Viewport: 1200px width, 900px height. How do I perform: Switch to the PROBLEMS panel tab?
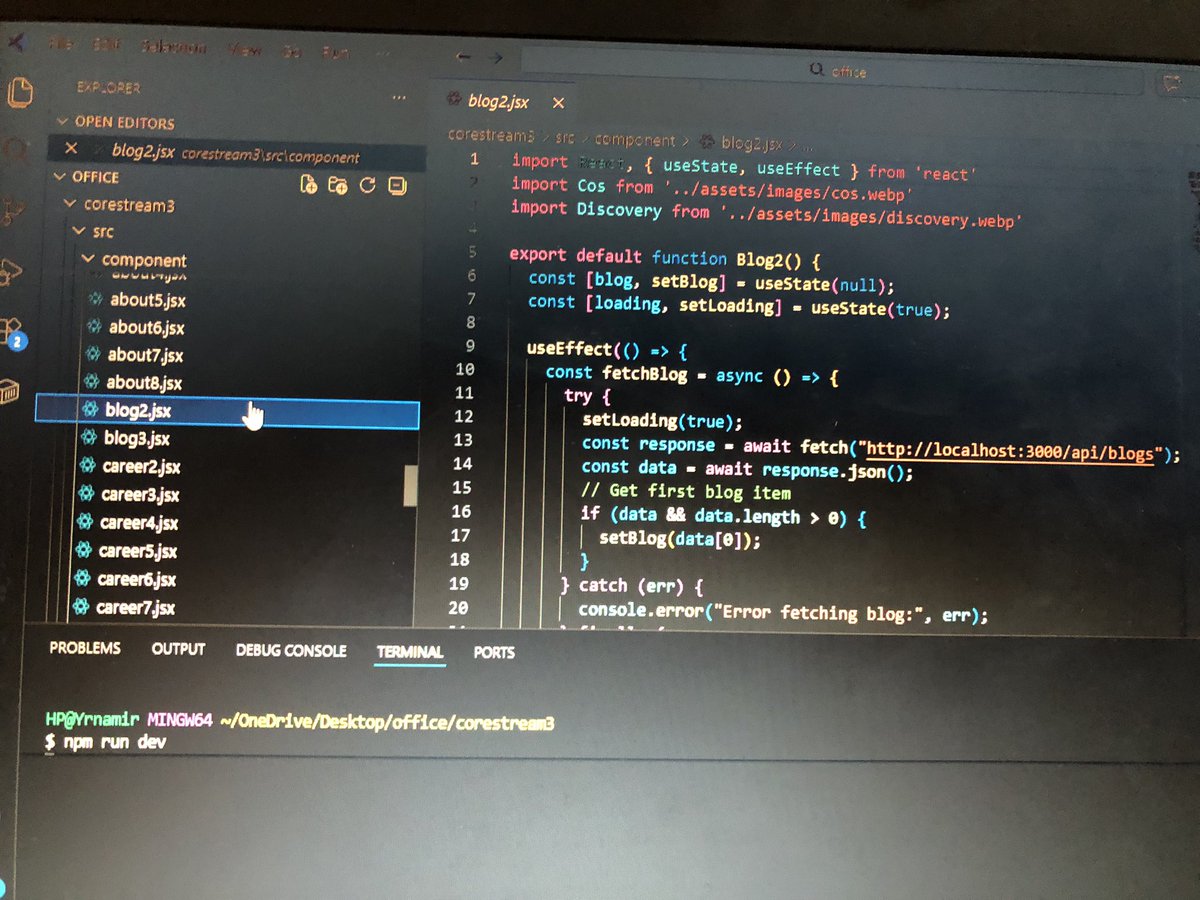[85, 648]
